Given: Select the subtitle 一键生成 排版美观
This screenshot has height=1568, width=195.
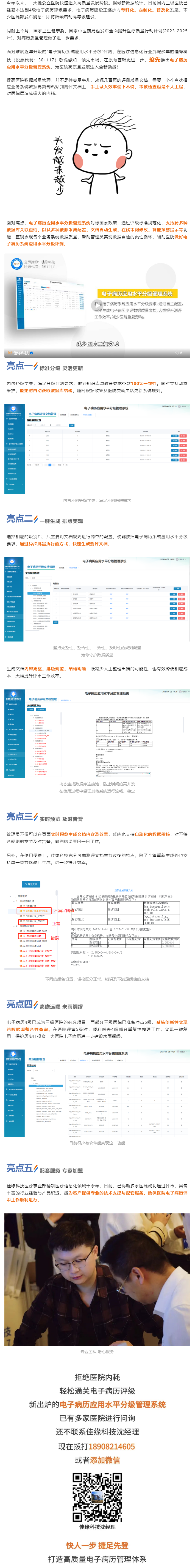Looking at the screenshot, I should tap(61, 521).
